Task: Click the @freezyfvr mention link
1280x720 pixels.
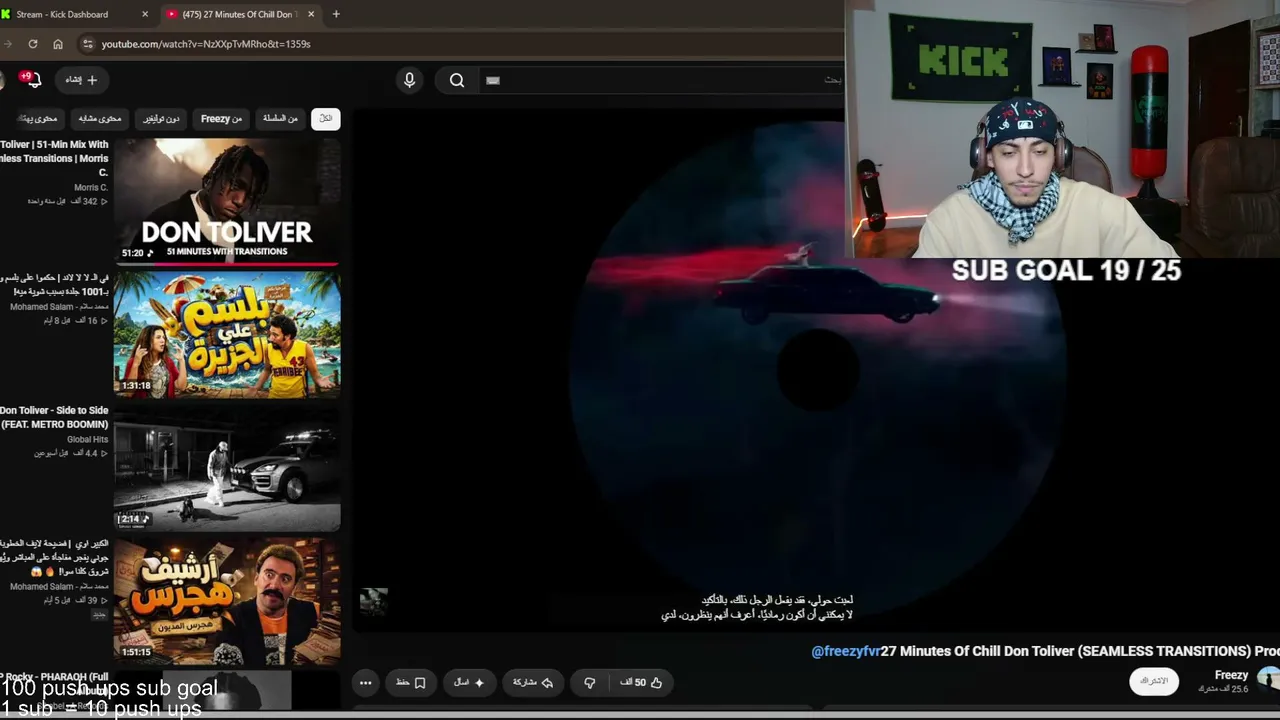Action: [846, 651]
